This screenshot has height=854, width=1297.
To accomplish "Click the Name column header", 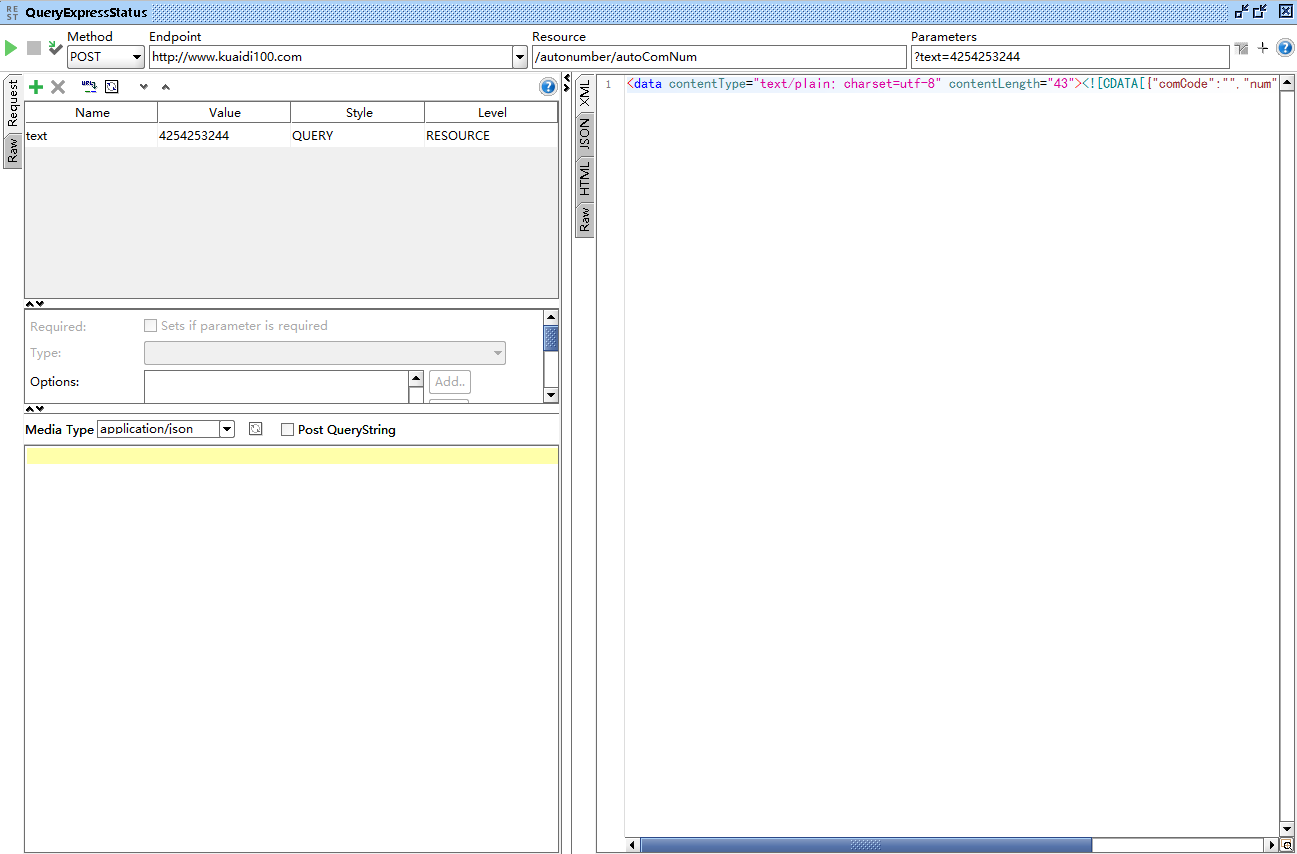I will pyautogui.click(x=92, y=113).
